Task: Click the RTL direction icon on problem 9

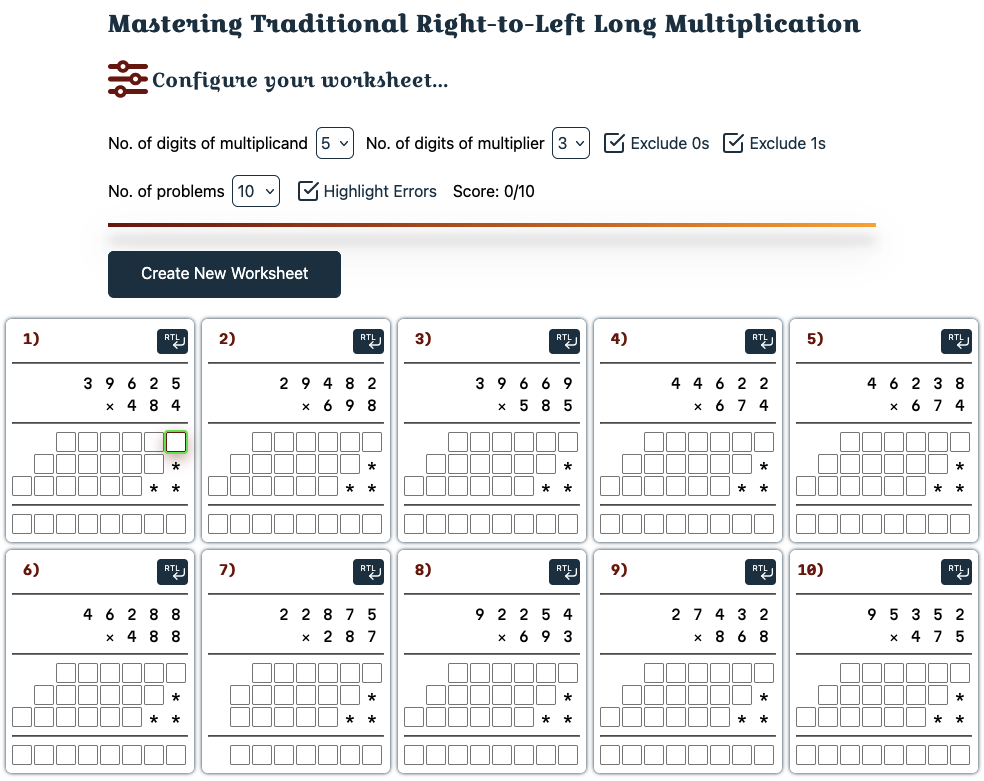Action: [761, 572]
